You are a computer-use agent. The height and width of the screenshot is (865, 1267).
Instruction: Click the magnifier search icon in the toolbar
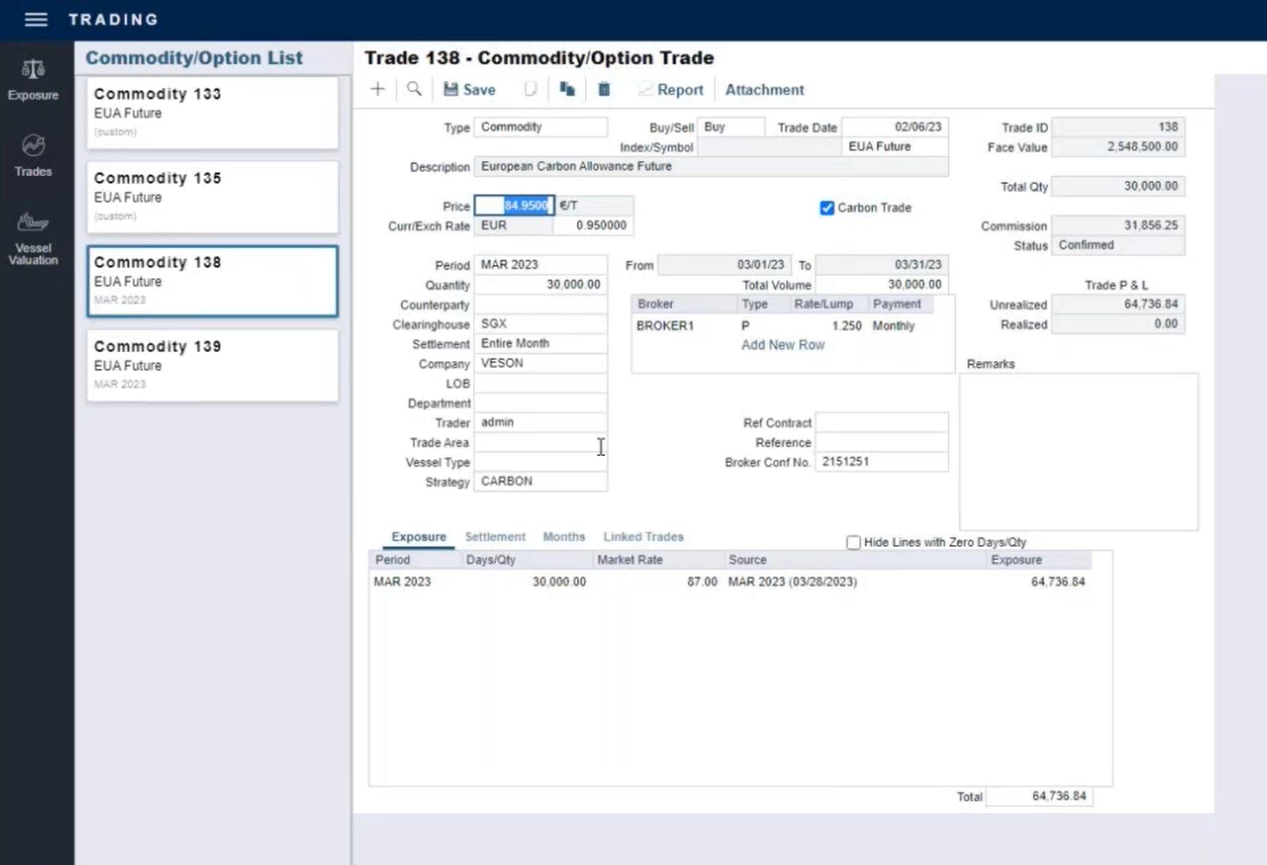pyautogui.click(x=414, y=90)
